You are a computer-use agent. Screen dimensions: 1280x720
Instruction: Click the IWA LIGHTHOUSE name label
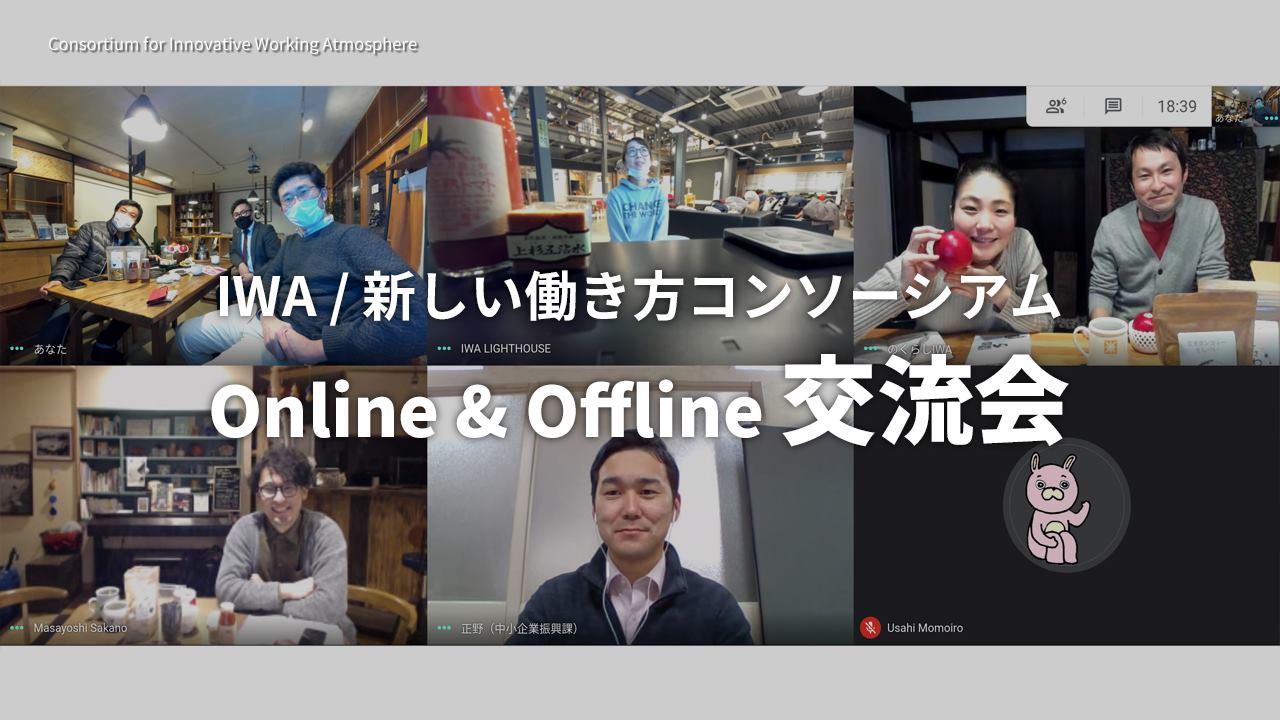(x=505, y=349)
